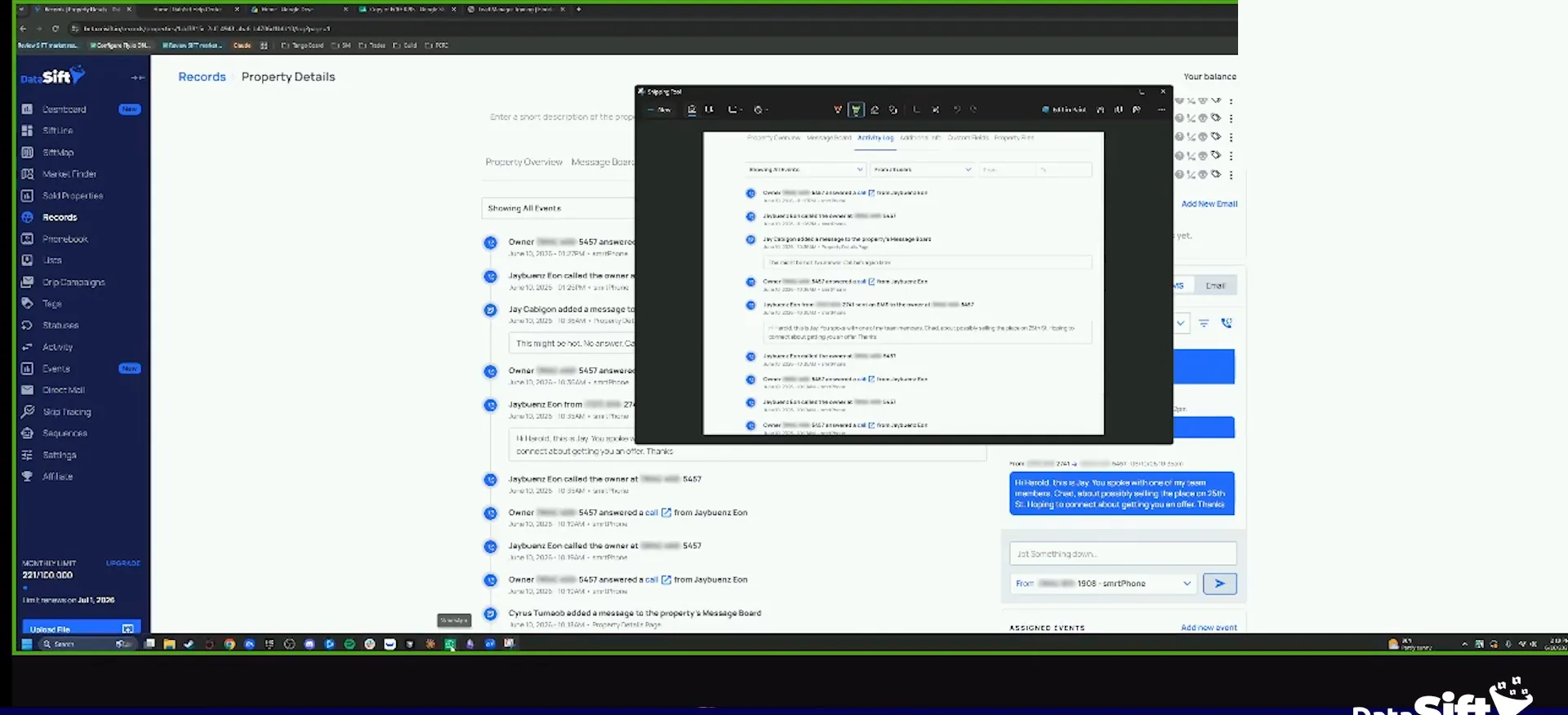The height and width of the screenshot is (715, 1568).
Task: Expand the dropdown beside the filter icon
Action: coord(1181,323)
